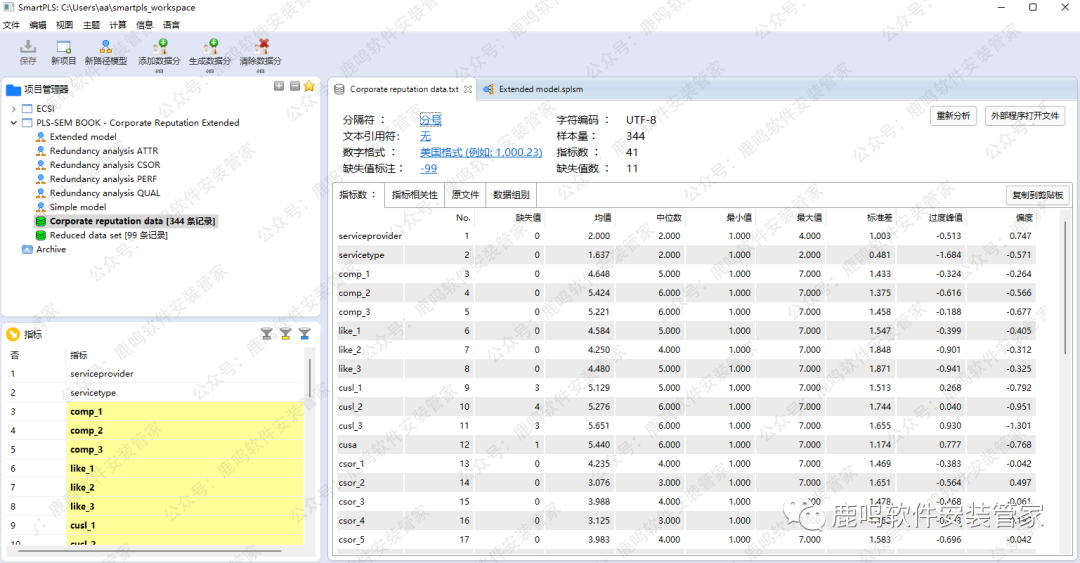The width and height of the screenshot is (1080, 563).
Task: Click the 添加数据分组 add data group icon
Action: 160,47
